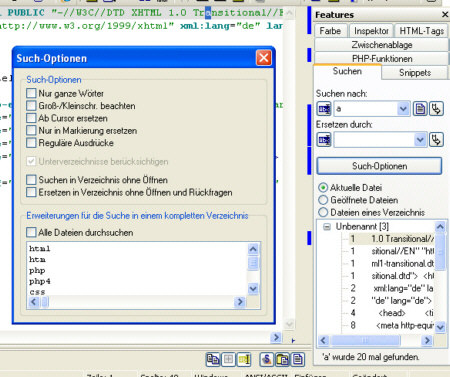Open the 'Suchen nach' combo box dropdown arrow
Viewport: 450px width, 377px height.
403,109
